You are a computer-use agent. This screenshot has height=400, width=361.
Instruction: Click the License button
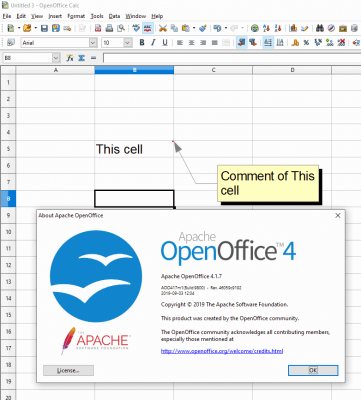click(x=68, y=370)
